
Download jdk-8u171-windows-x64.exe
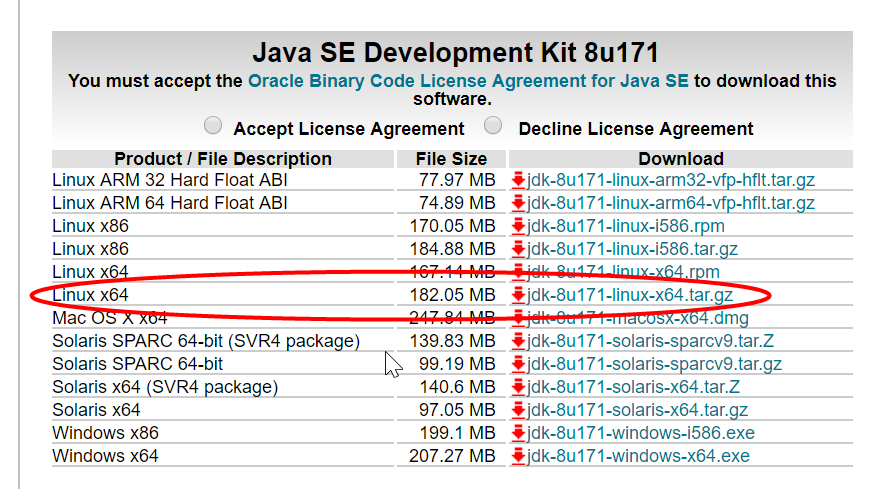point(638,456)
